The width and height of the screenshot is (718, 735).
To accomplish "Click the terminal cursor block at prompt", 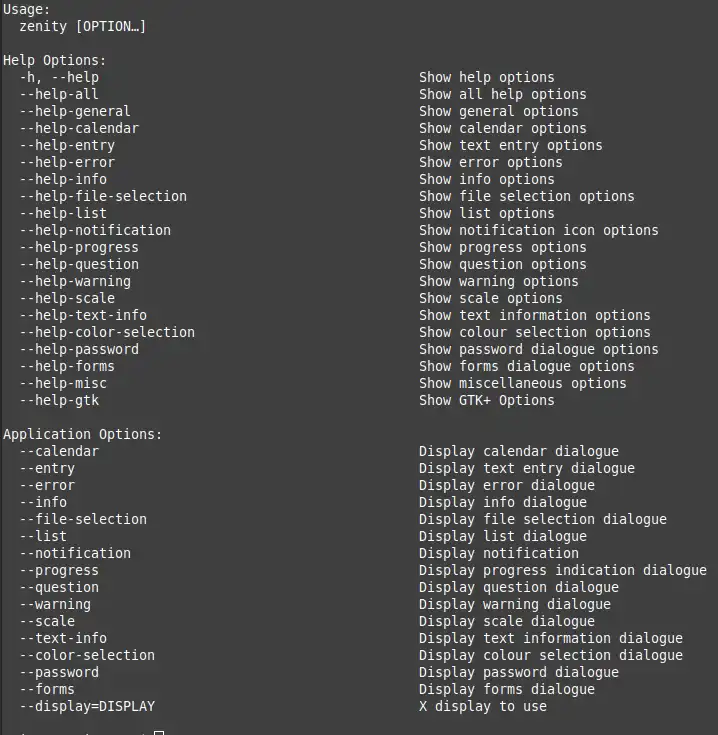I will (159, 733).
